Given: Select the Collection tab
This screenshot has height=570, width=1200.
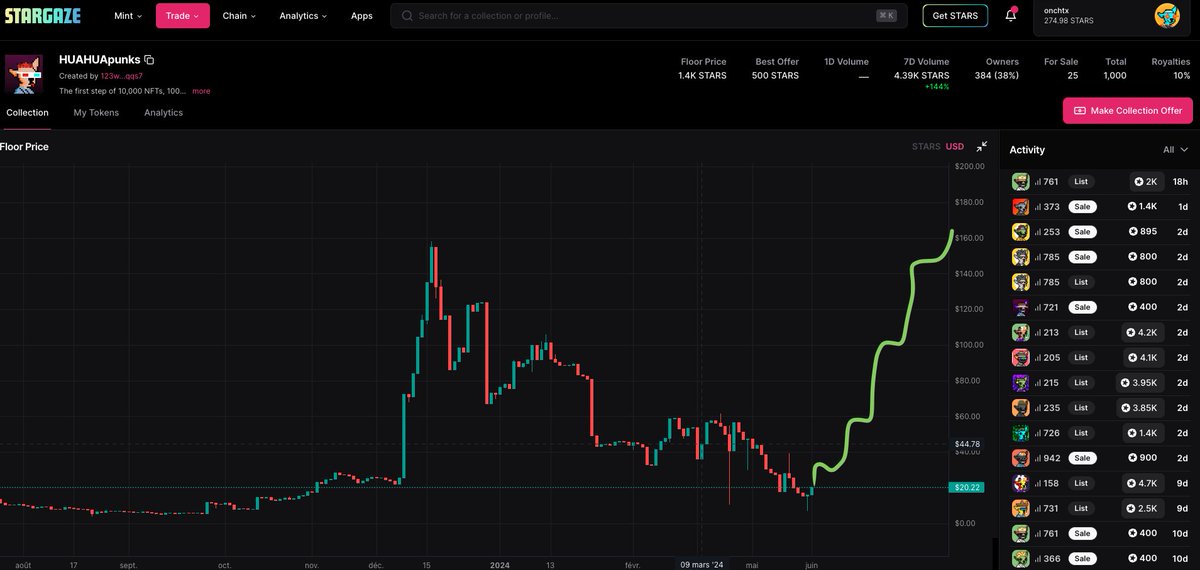Looking at the screenshot, I should pos(27,112).
